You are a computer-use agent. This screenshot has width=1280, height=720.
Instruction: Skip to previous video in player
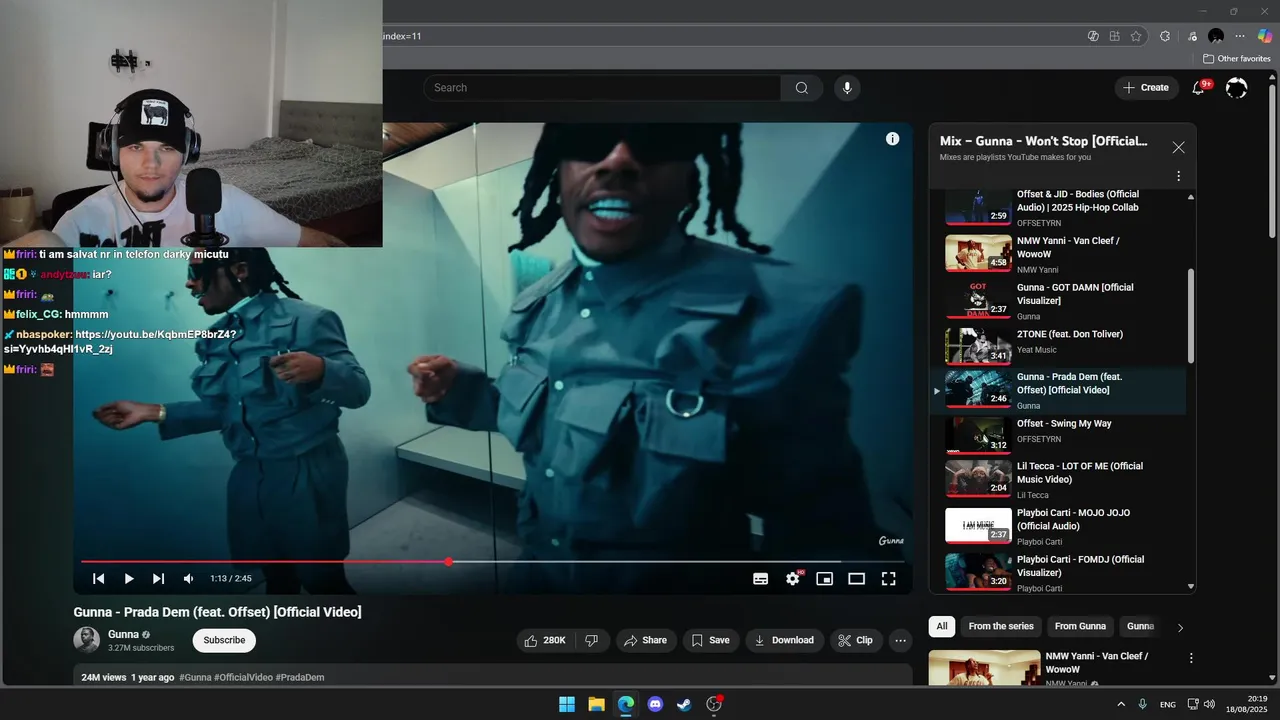click(99, 578)
